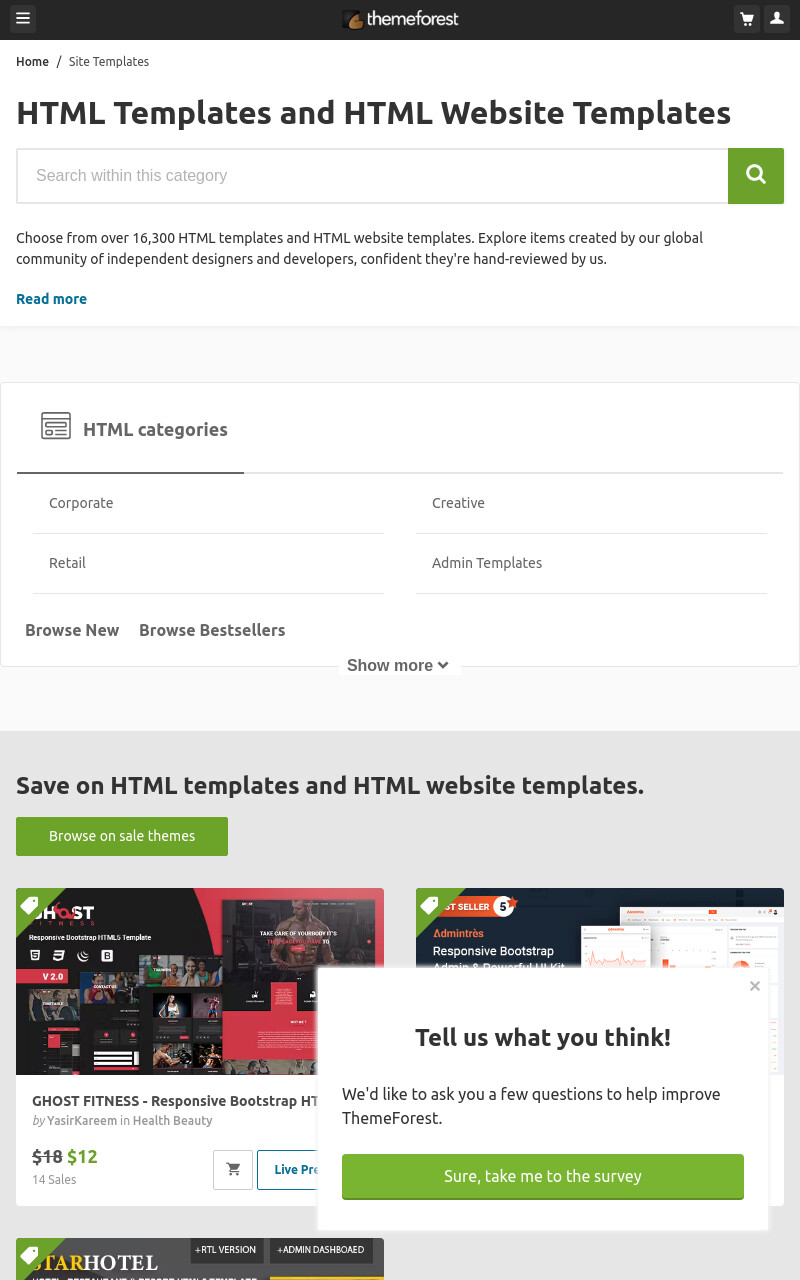Click the HTML categories panel icon

click(x=56, y=426)
